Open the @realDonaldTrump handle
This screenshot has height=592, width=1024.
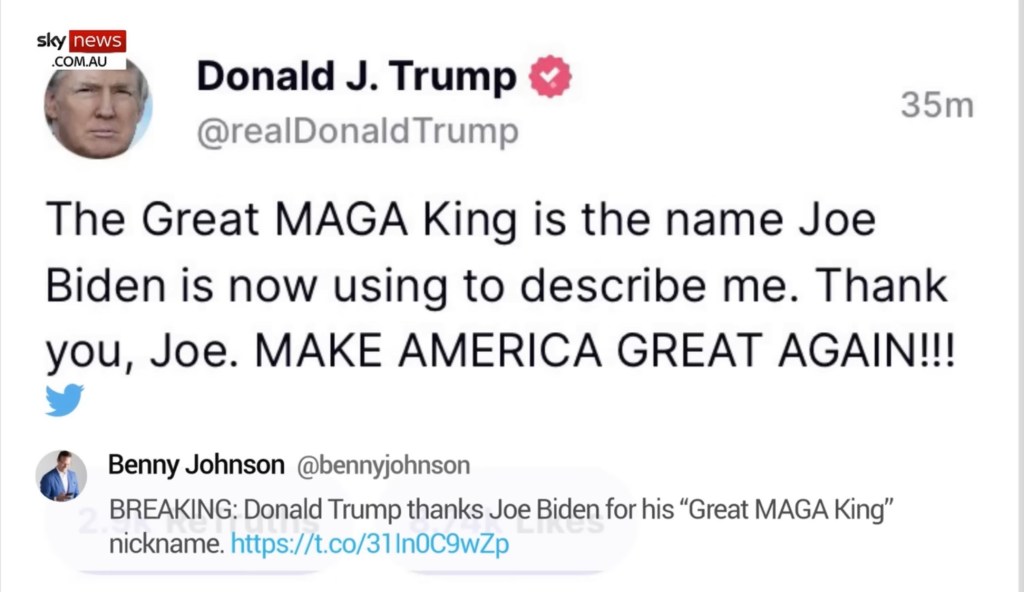tap(358, 132)
